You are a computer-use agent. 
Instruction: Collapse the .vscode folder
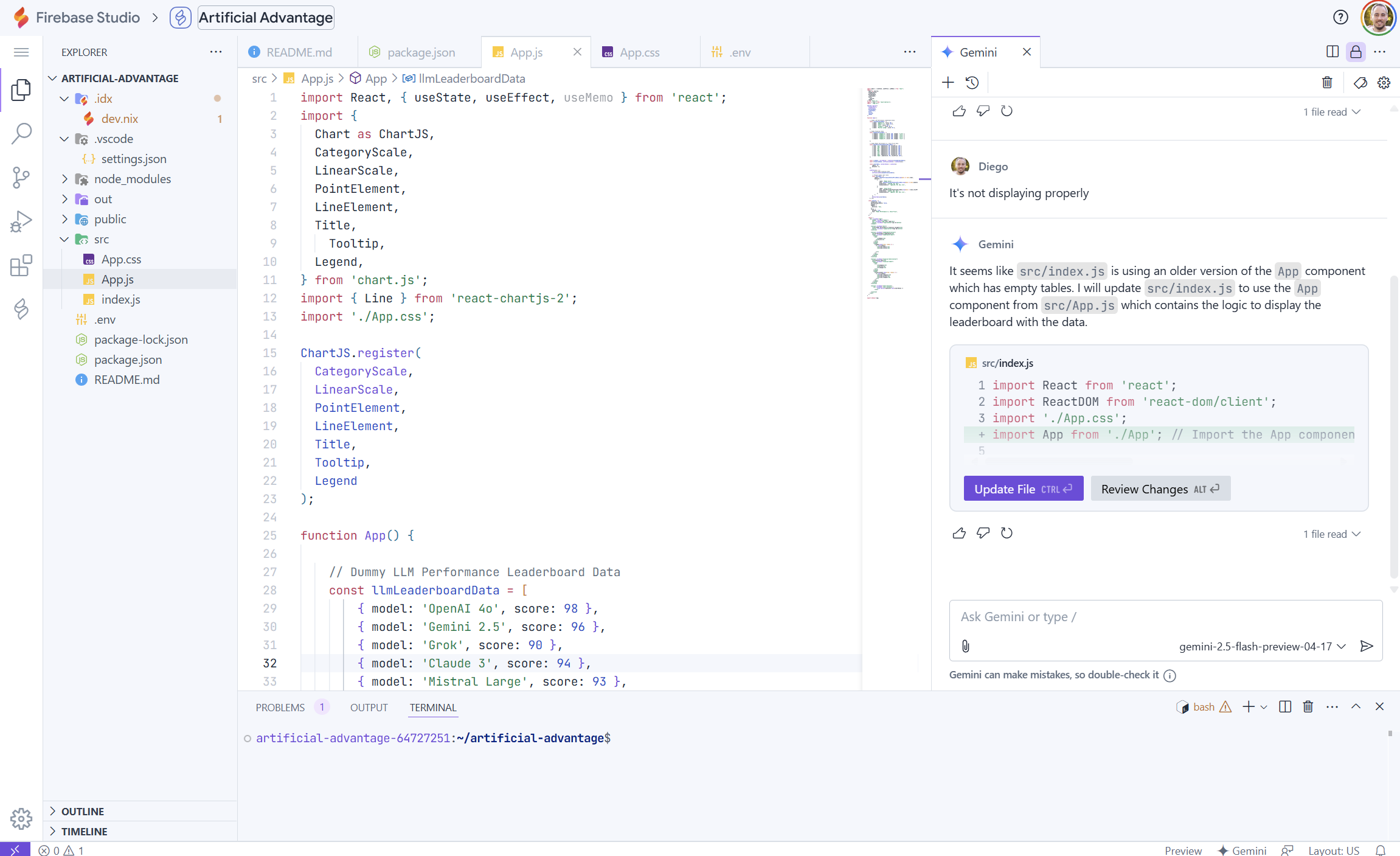coord(64,139)
